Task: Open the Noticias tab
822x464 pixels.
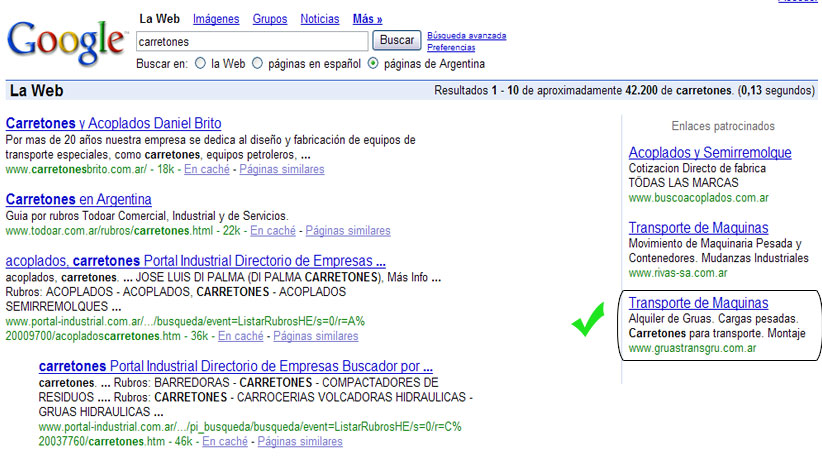Action: click(320, 19)
